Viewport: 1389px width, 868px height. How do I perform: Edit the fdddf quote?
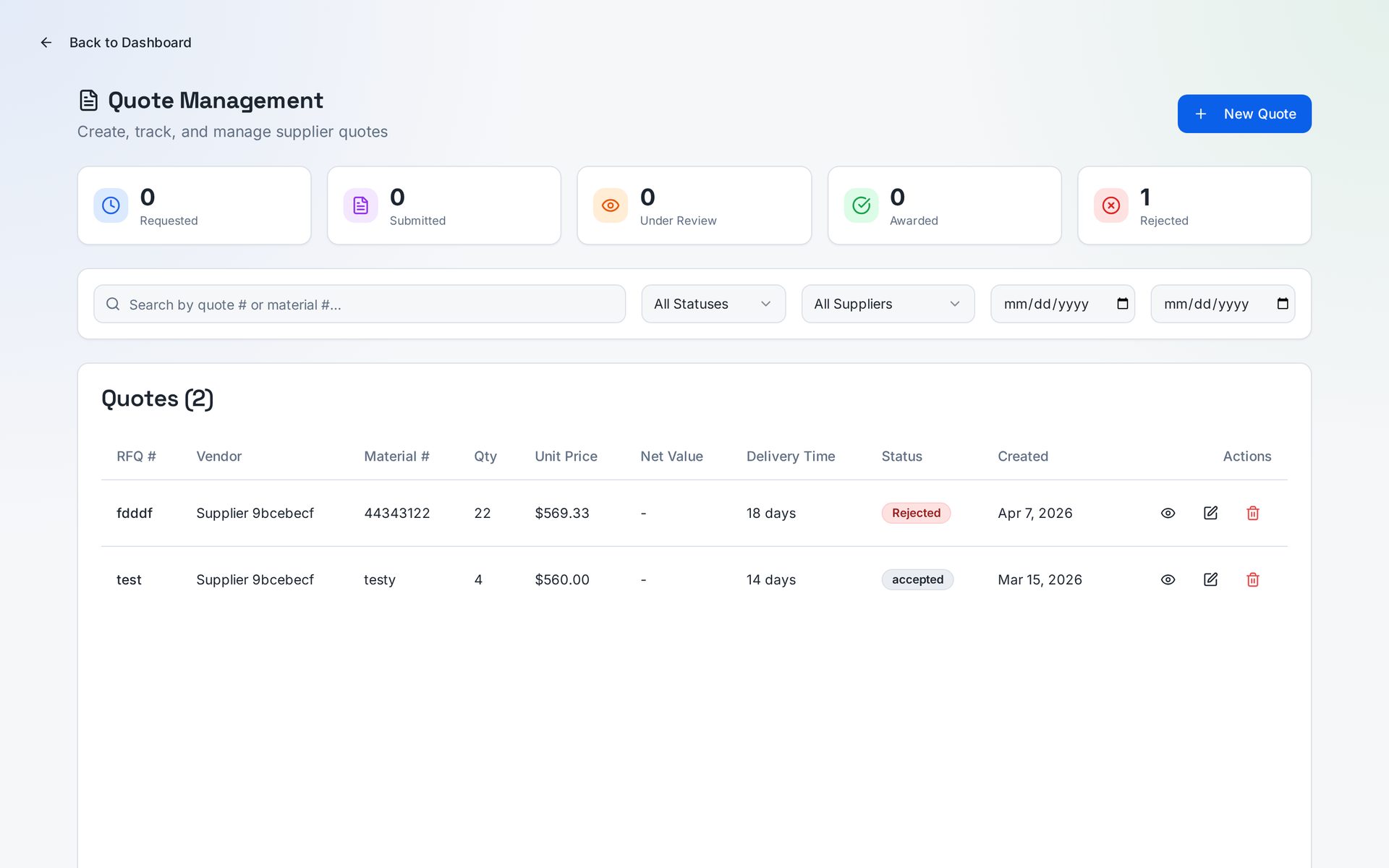coord(1210,513)
